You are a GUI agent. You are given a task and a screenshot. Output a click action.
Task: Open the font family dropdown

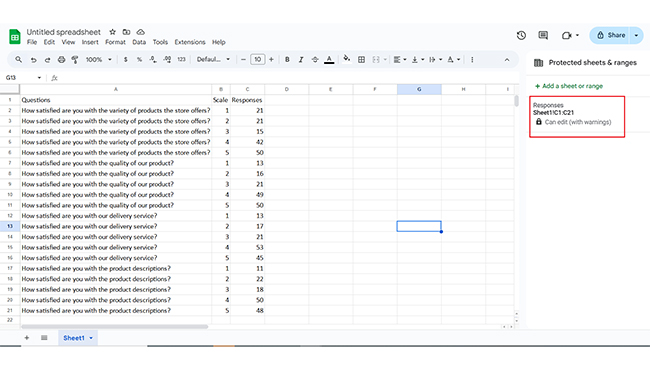click(213, 60)
